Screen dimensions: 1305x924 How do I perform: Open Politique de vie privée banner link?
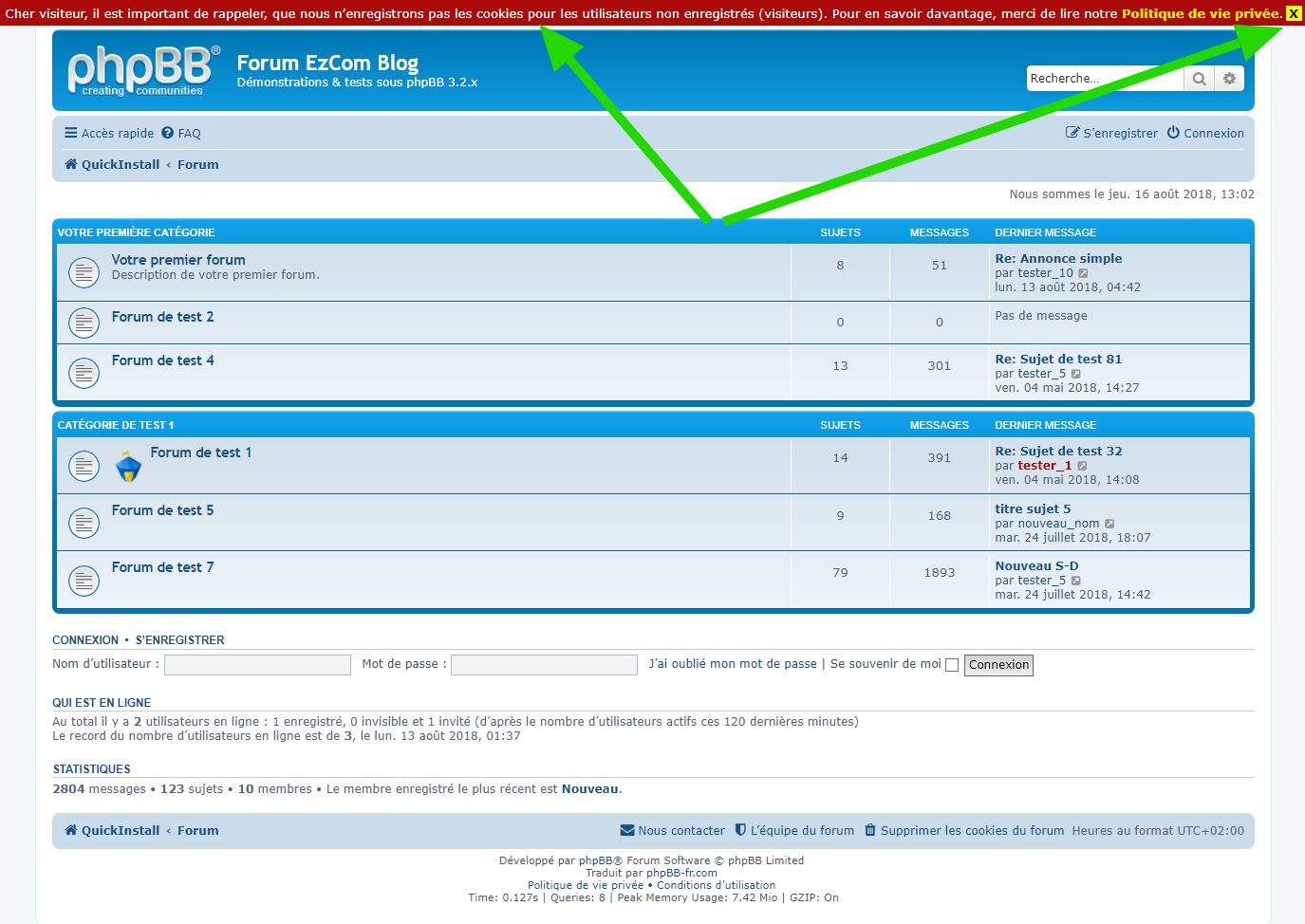point(1202,13)
